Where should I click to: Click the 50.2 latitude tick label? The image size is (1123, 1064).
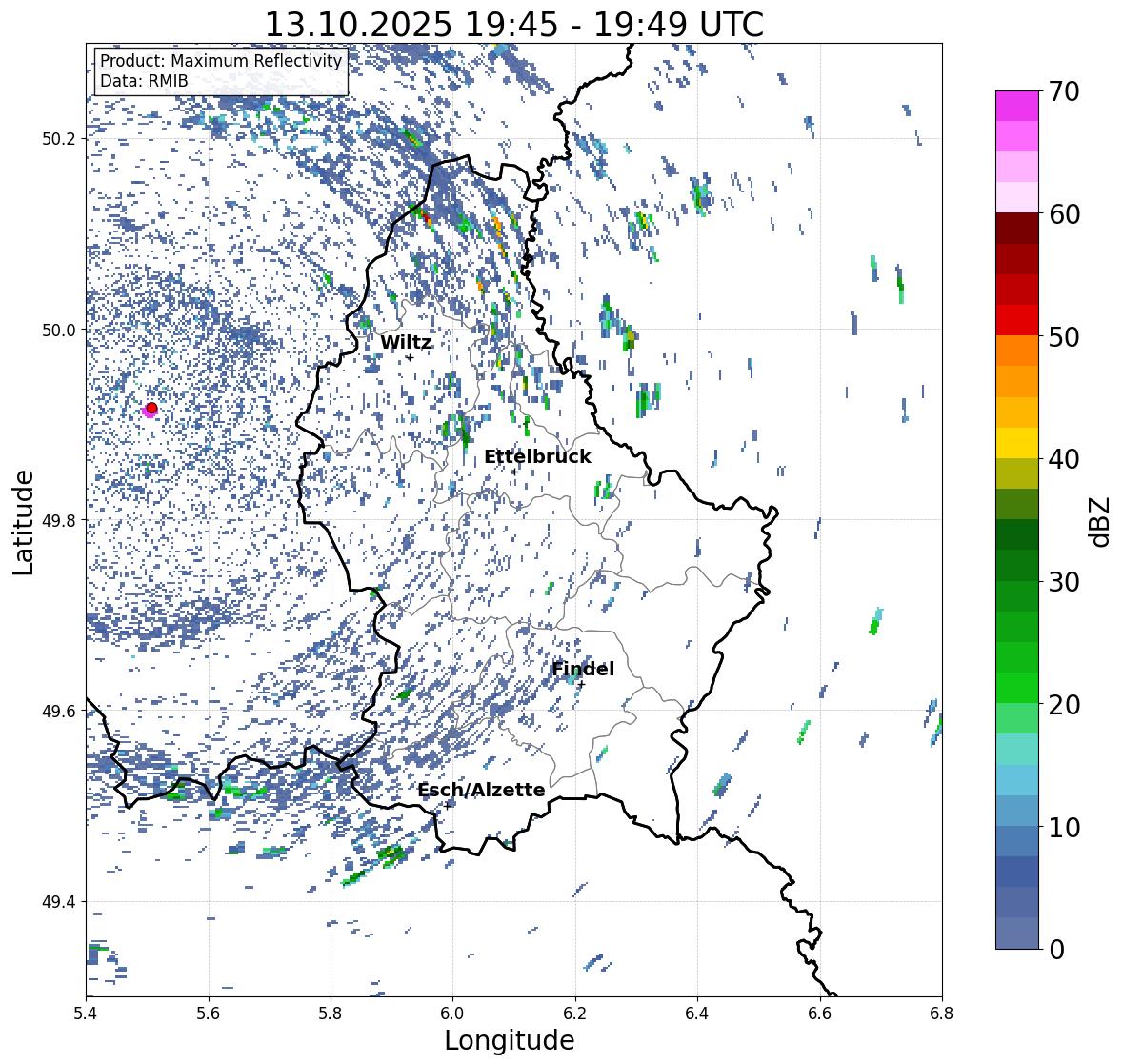[58, 139]
